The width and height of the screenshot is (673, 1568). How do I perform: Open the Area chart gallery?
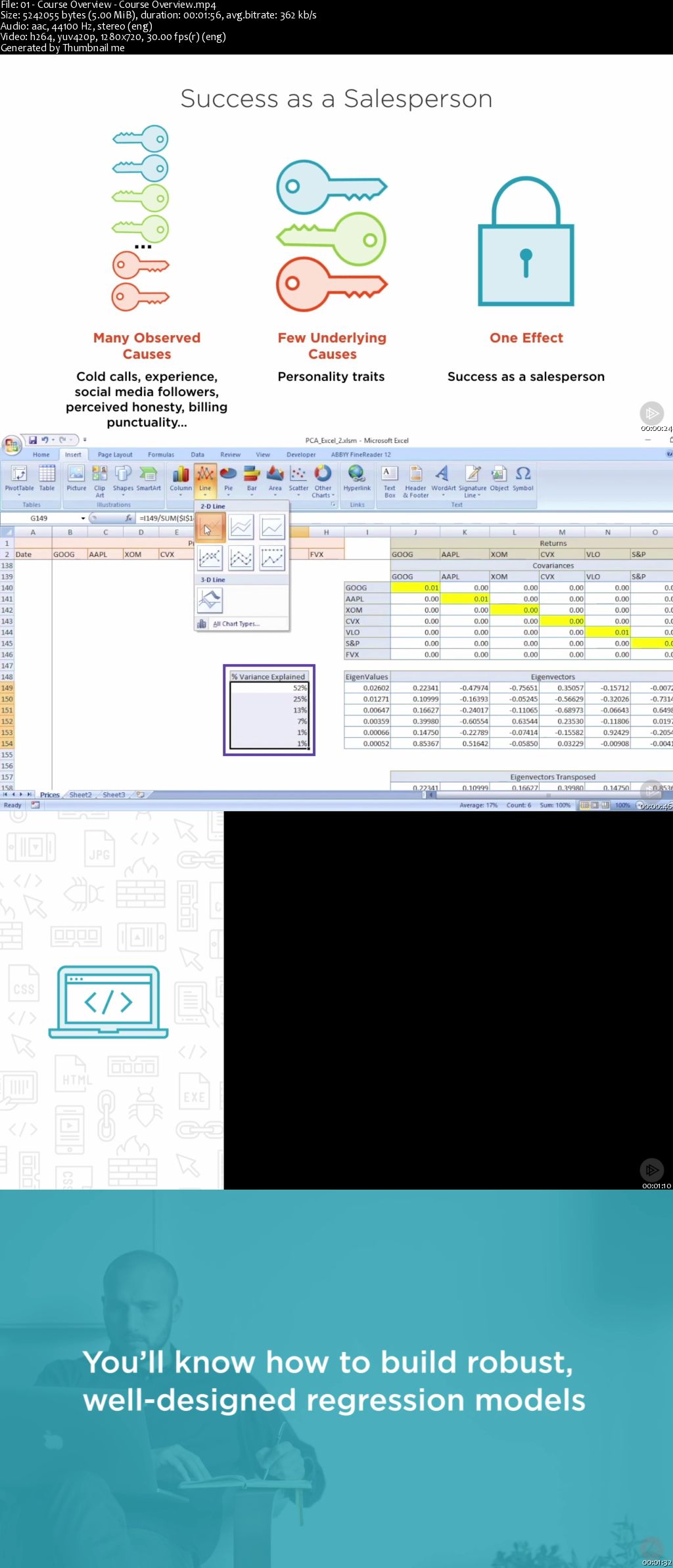pos(275,480)
